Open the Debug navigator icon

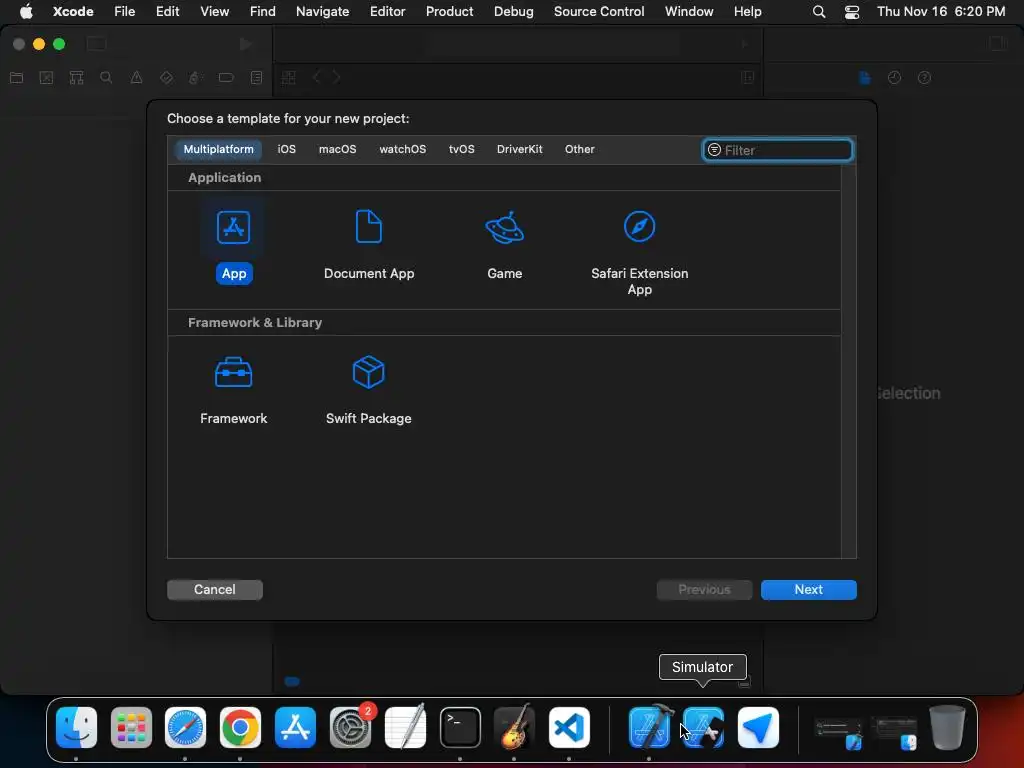tap(194, 78)
